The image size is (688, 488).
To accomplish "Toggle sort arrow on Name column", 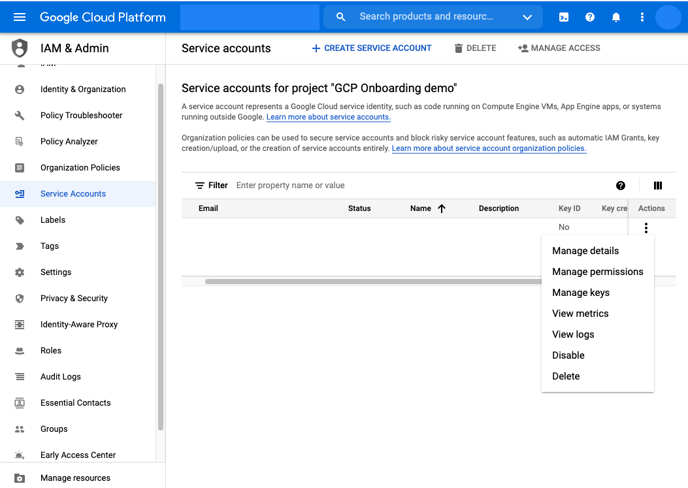I will tap(441, 208).
